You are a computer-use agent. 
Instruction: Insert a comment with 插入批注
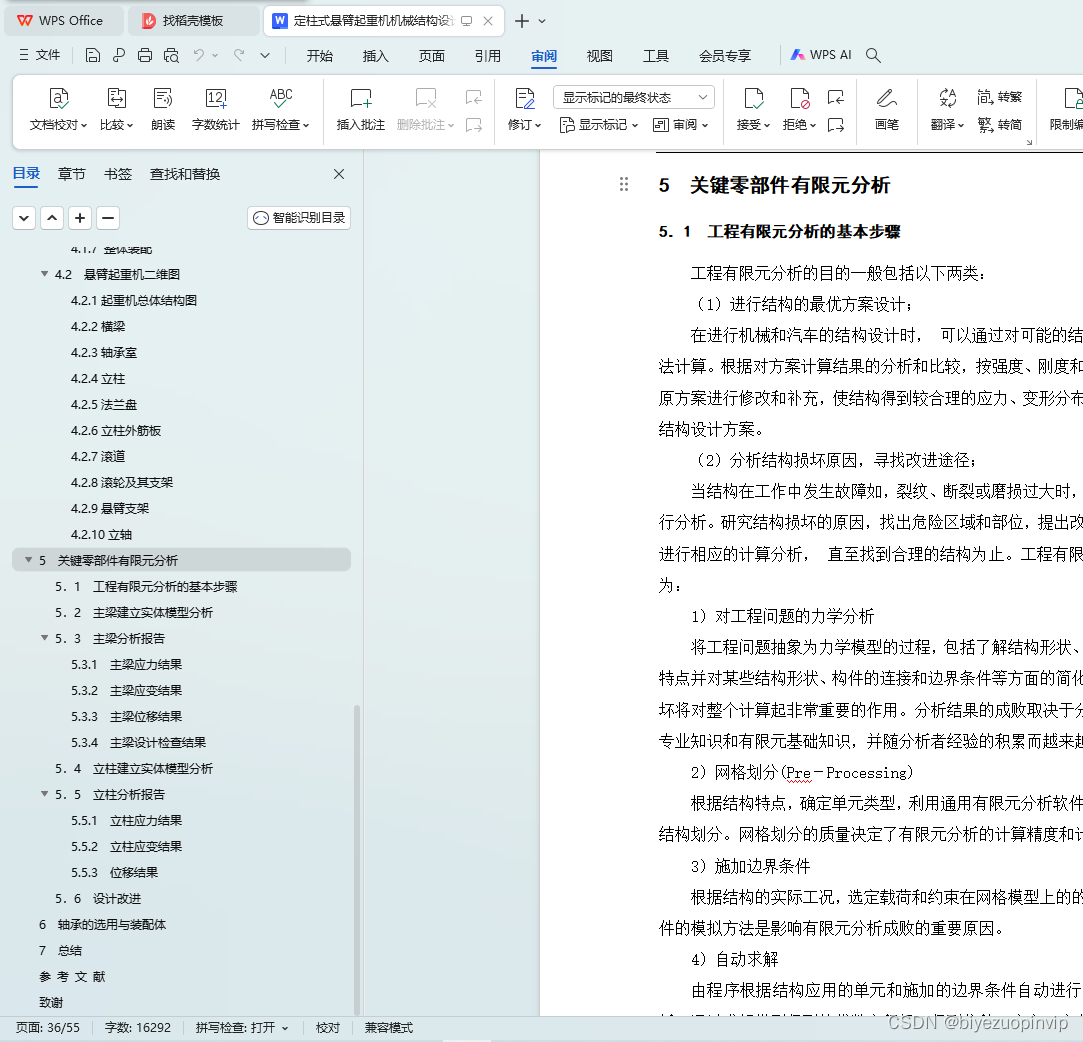[x=361, y=109]
